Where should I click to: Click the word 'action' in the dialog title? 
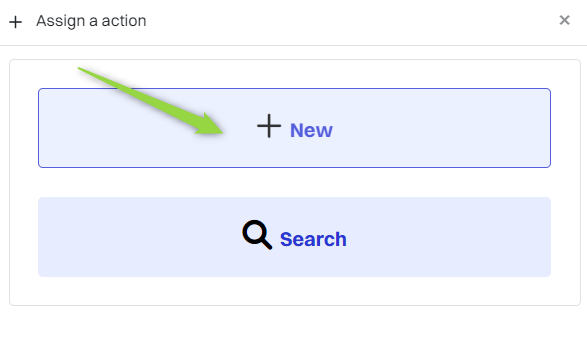pos(124,21)
